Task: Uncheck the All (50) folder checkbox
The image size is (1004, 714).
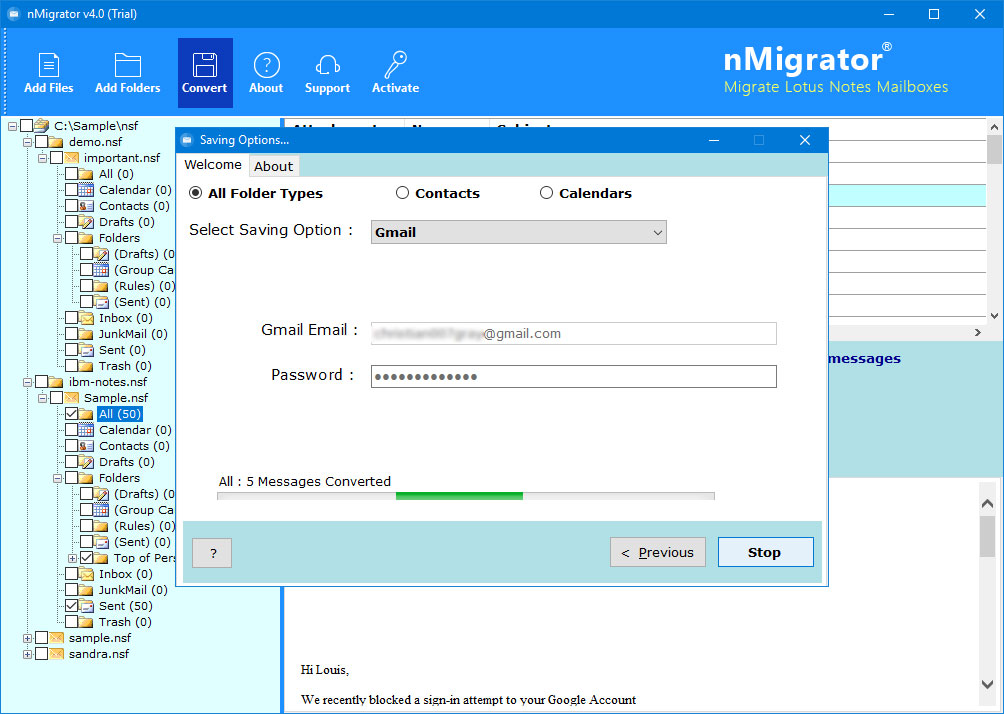Action: tap(72, 414)
